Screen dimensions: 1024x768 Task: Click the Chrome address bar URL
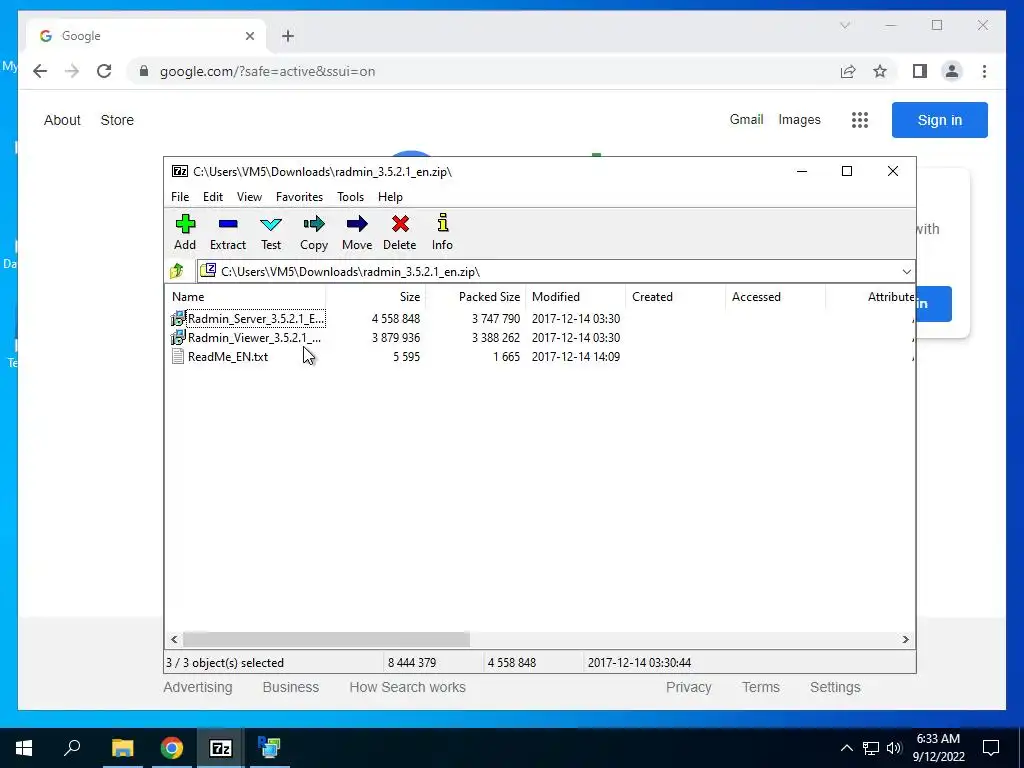[x=268, y=71]
